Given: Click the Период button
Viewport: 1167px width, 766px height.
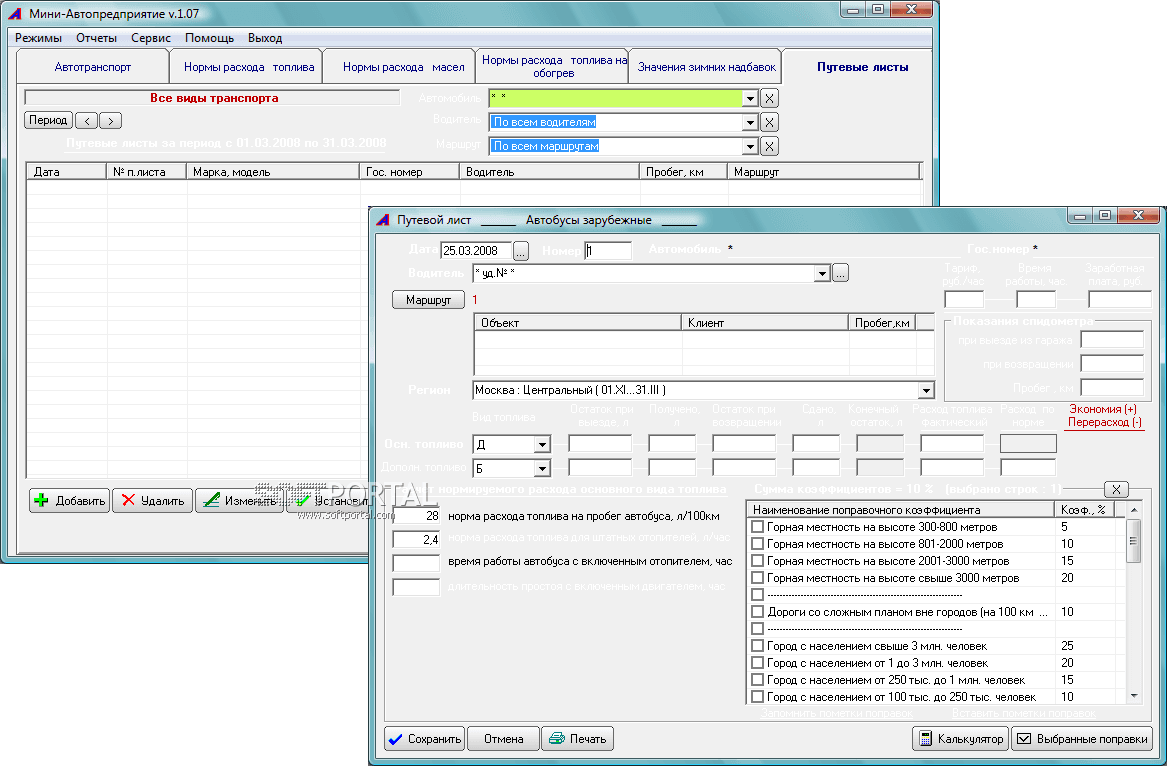Looking at the screenshot, I should [48, 120].
